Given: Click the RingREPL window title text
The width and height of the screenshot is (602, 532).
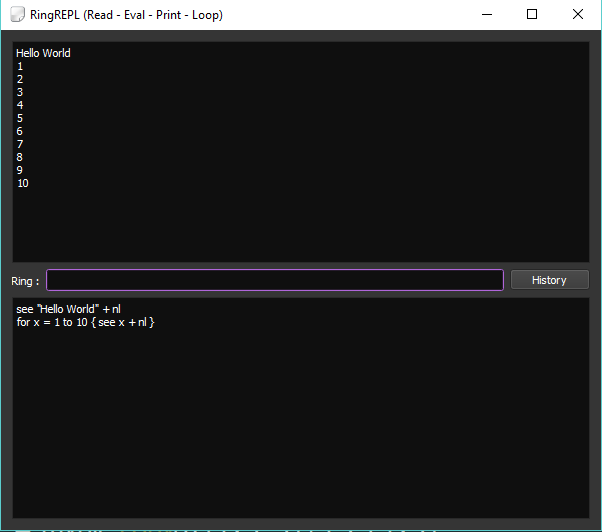Looking at the screenshot, I should point(126,15).
